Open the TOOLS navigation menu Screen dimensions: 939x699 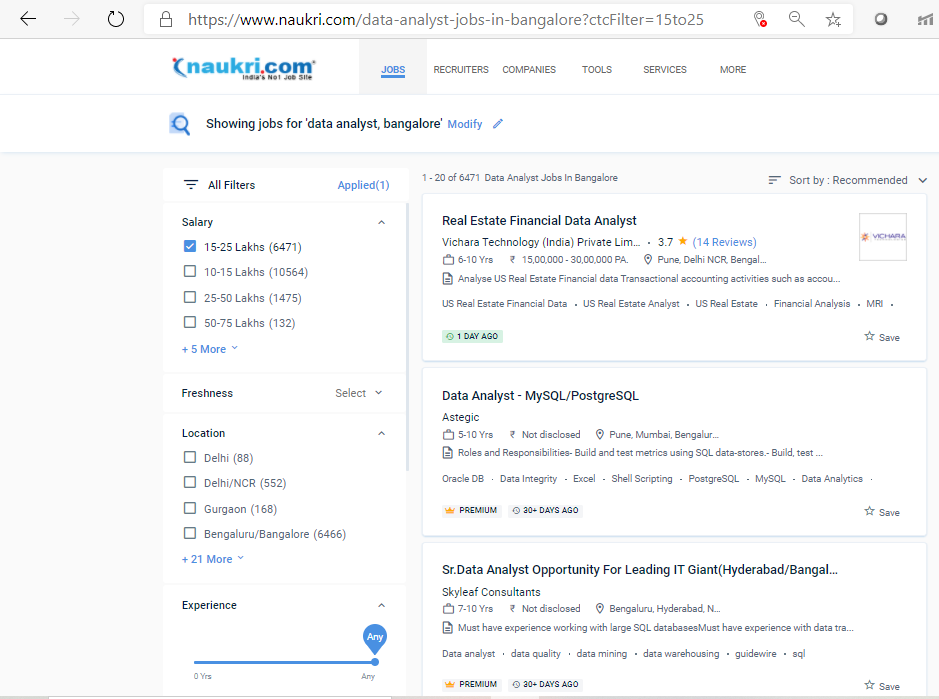(597, 69)
